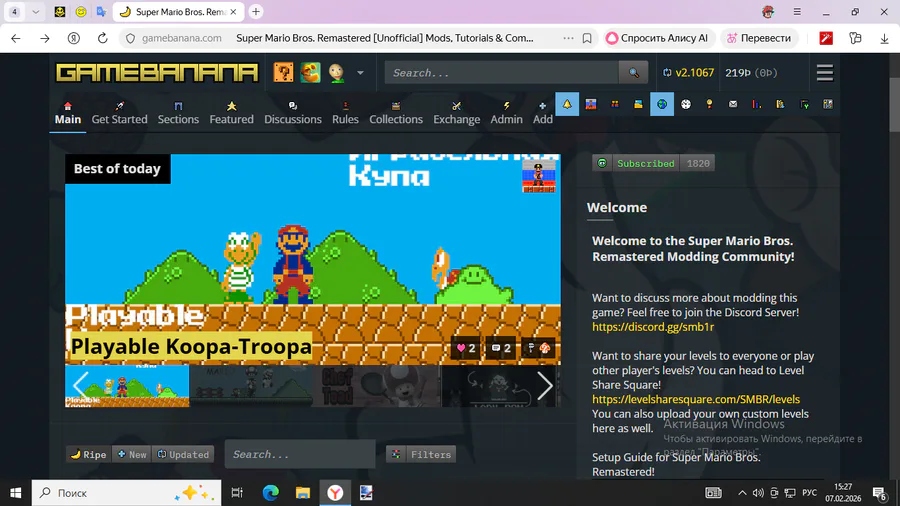
Task: Open the Windows Start menu
Action: tap(15, 493)
